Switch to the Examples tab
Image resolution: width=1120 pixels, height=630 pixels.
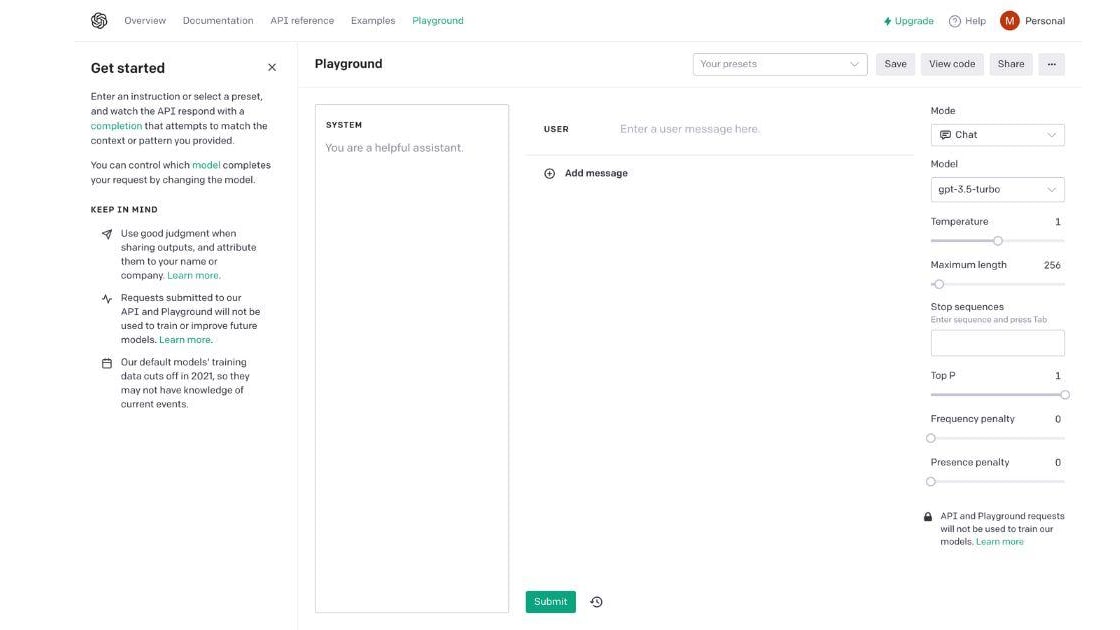click(373, 21)
